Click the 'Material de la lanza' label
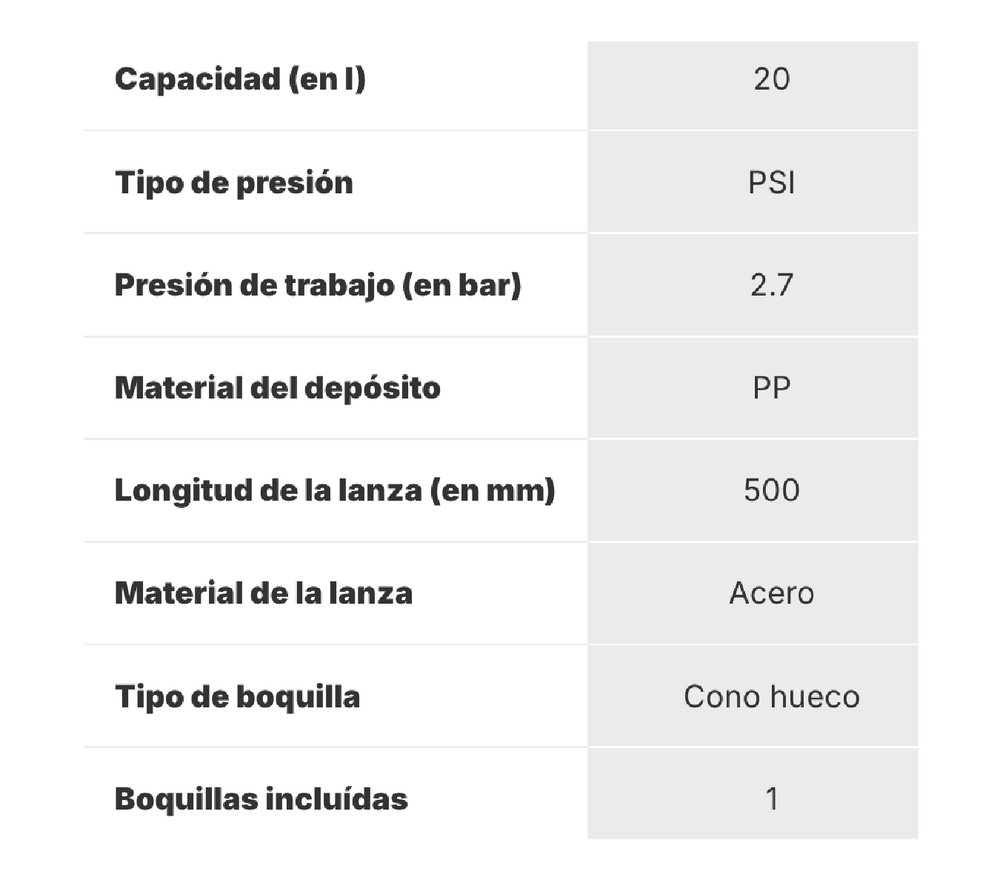This screenshot has height=880, width=1000. (x=263, y=593)
